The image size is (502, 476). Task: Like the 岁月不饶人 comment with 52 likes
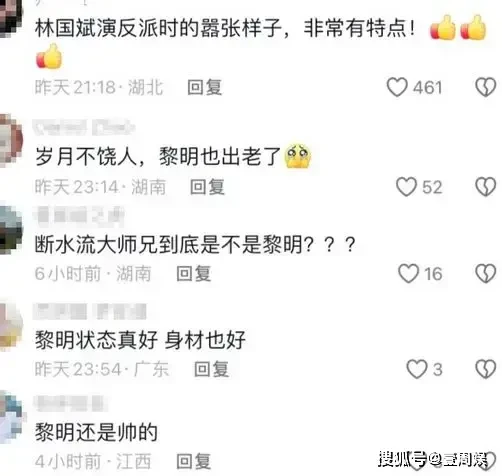pos(406,187)
